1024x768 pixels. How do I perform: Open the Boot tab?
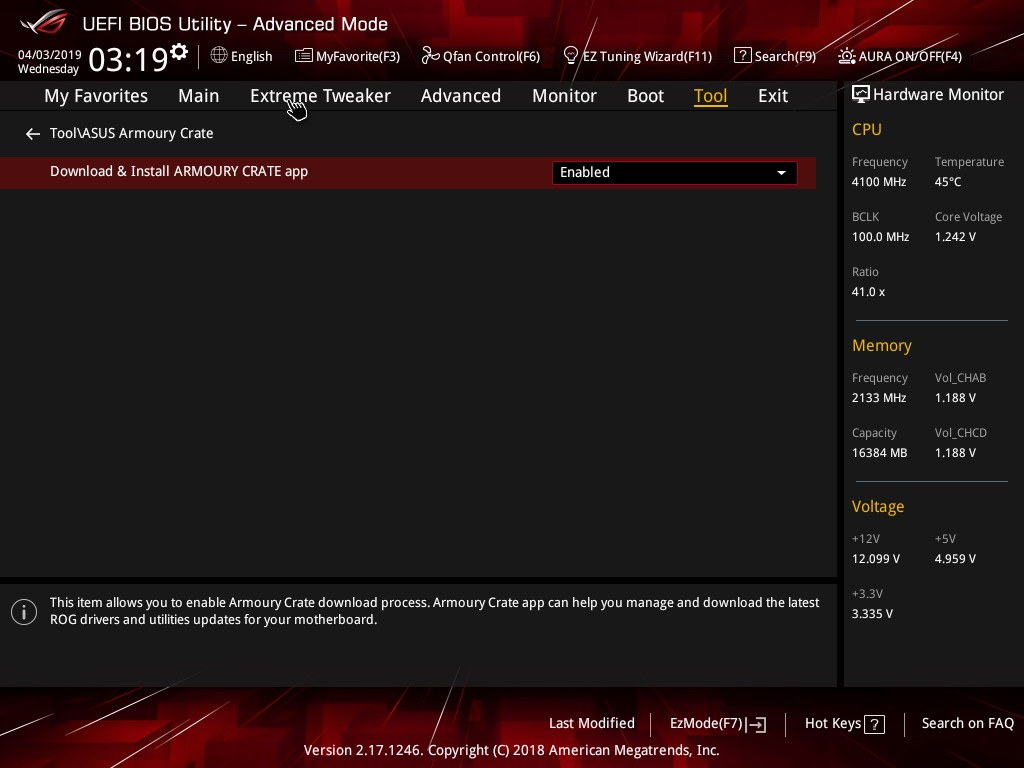coord(645,96)
